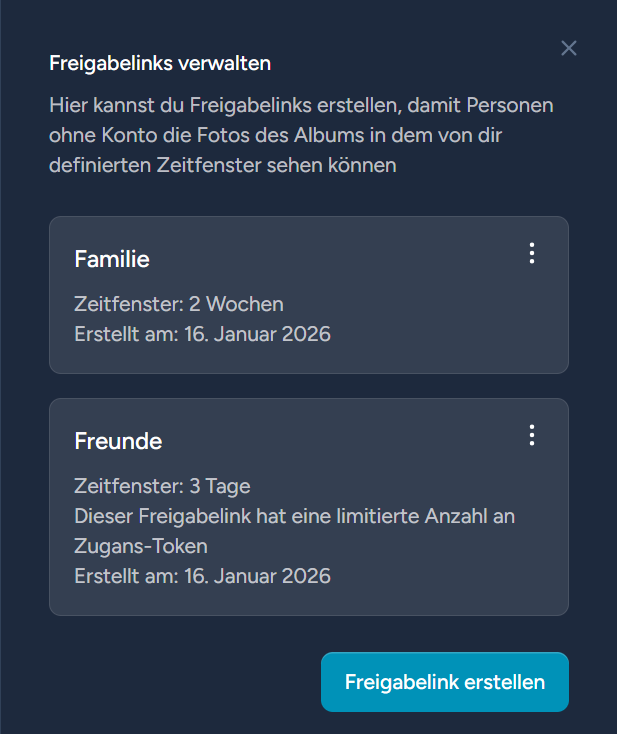Viewport: 617px width, 734px height.
Task: Click the "definierten Zeitfenster sehen können" line
Action: click(x=222, y=165)
